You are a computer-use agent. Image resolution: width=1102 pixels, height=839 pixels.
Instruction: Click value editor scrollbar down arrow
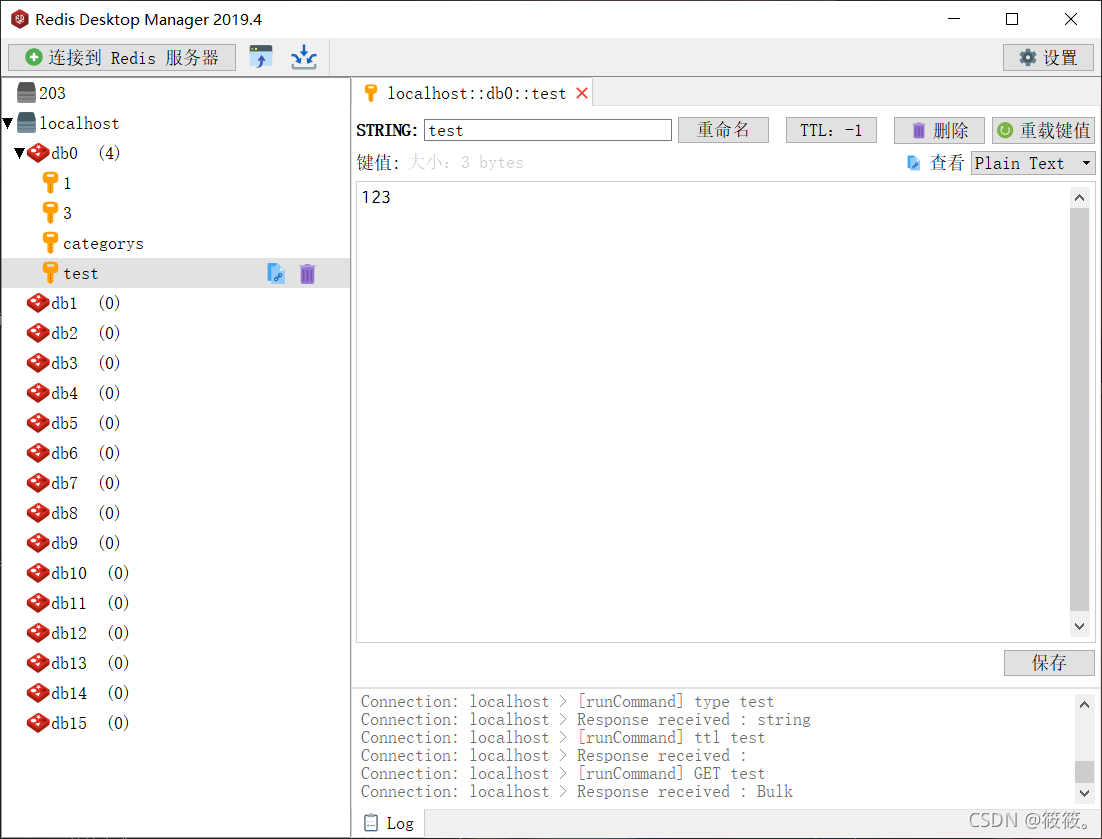[x=1080, y=625]
